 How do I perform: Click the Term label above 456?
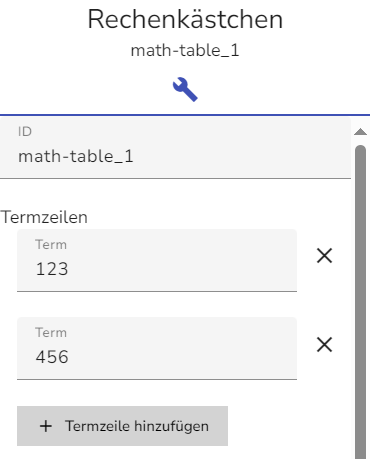pyautogui.click(x=51, y=333)
